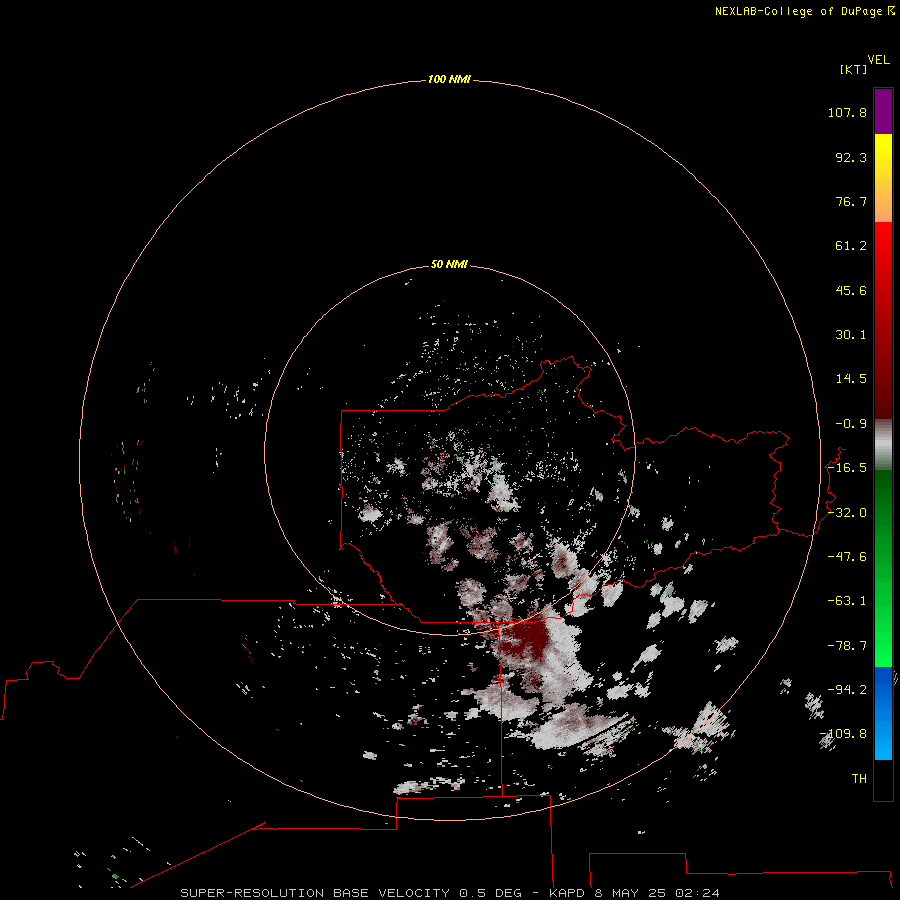900x900 pixels.
Task: Click the -63.1 velocity scale value
Action: (x=847, y=601)
